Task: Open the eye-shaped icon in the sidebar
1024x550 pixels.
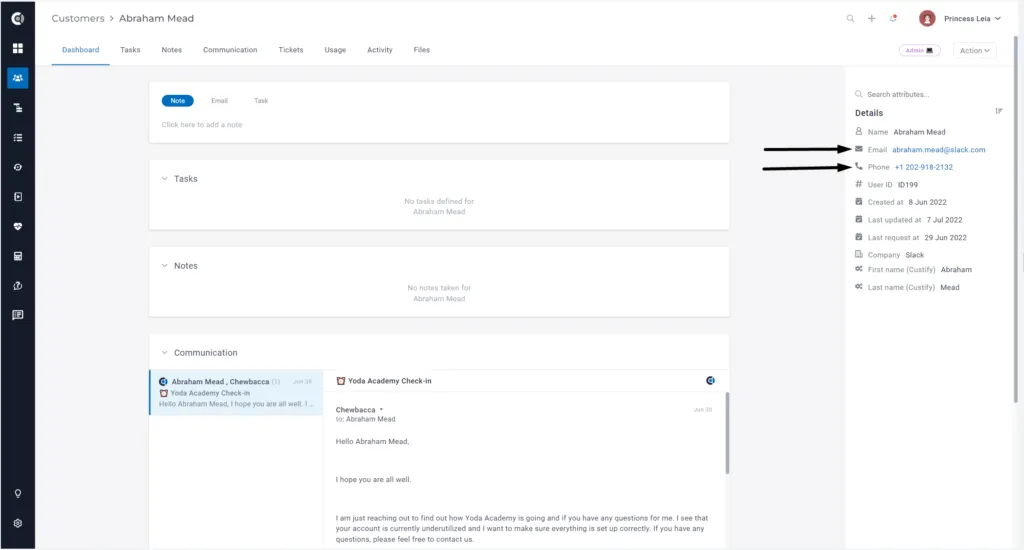Action: coord(18,167)
